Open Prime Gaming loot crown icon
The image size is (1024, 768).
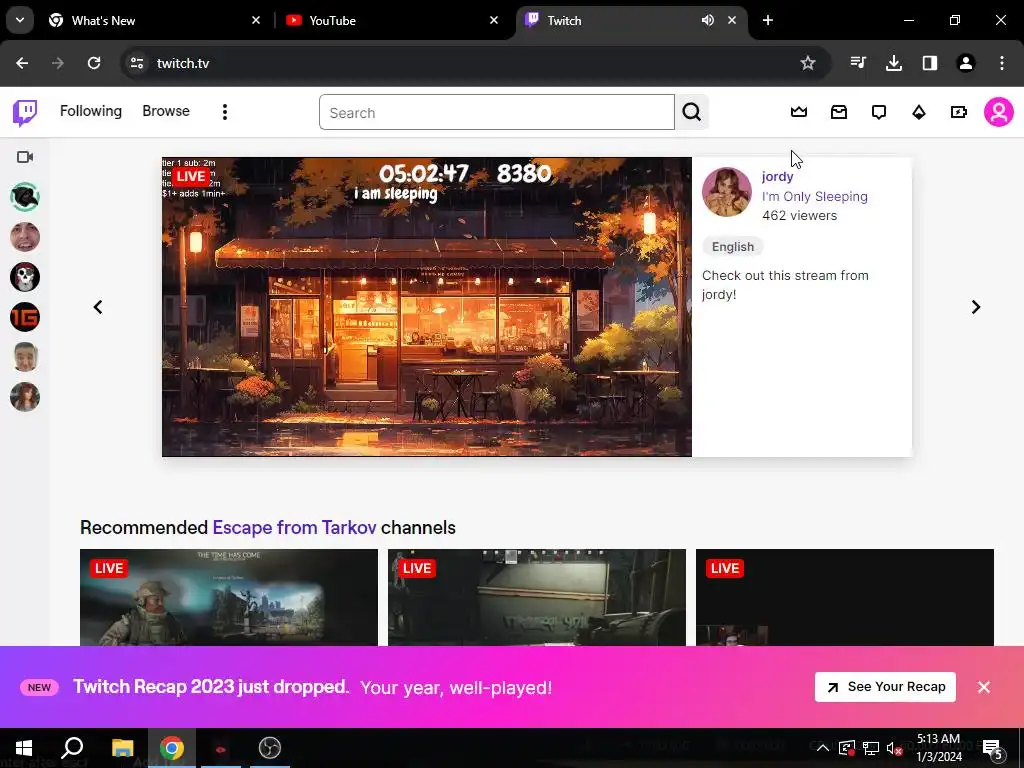(799, 112)
